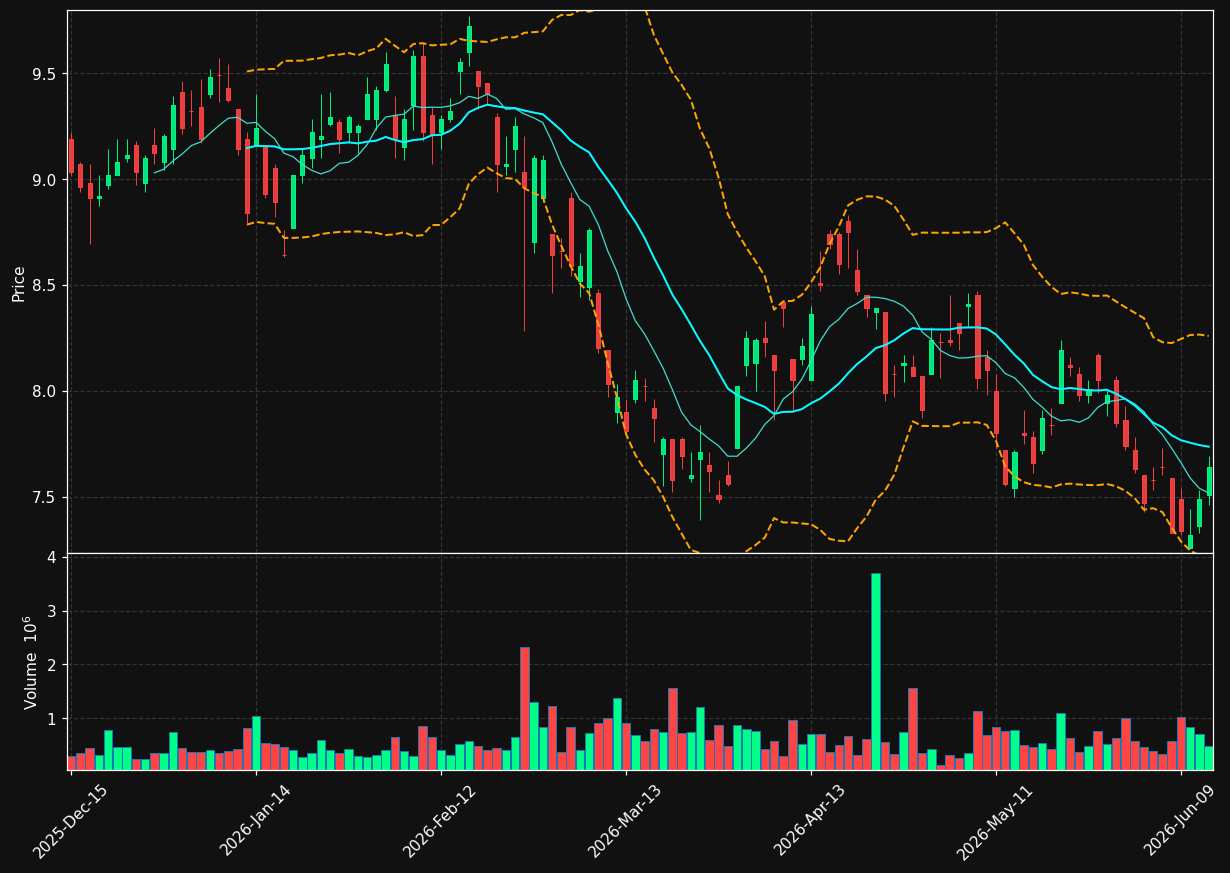Click the volume axis tick 1
This screenshot has width=1230, height=873.
[x=52, y=719]
